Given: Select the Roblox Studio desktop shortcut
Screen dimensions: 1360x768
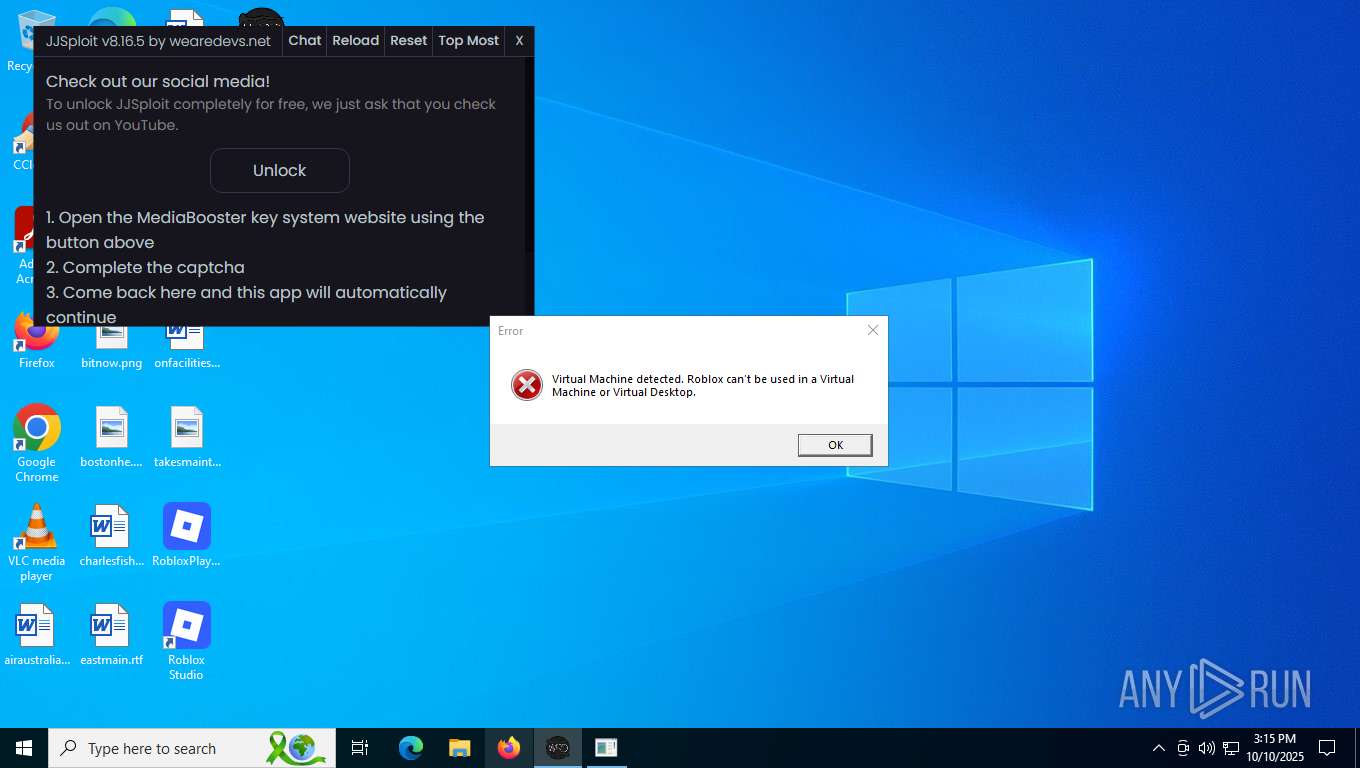Looking at the screenshot, I should (x=186, y=641).
